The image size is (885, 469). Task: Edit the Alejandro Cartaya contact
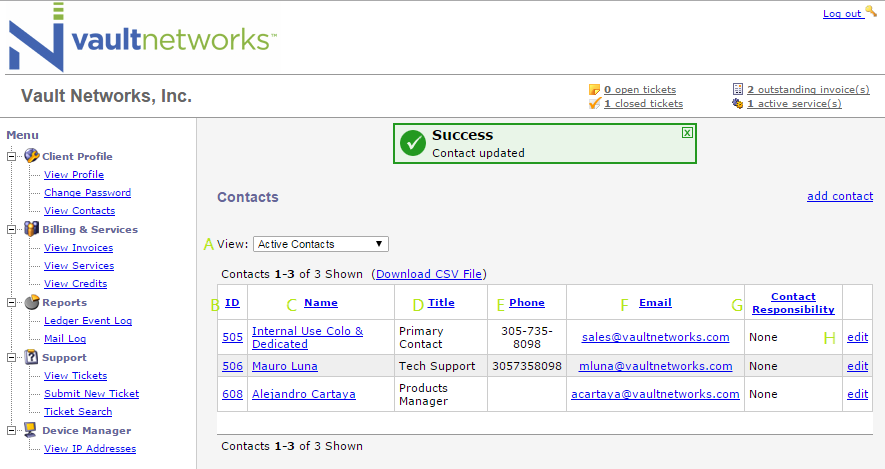(857, 394)
